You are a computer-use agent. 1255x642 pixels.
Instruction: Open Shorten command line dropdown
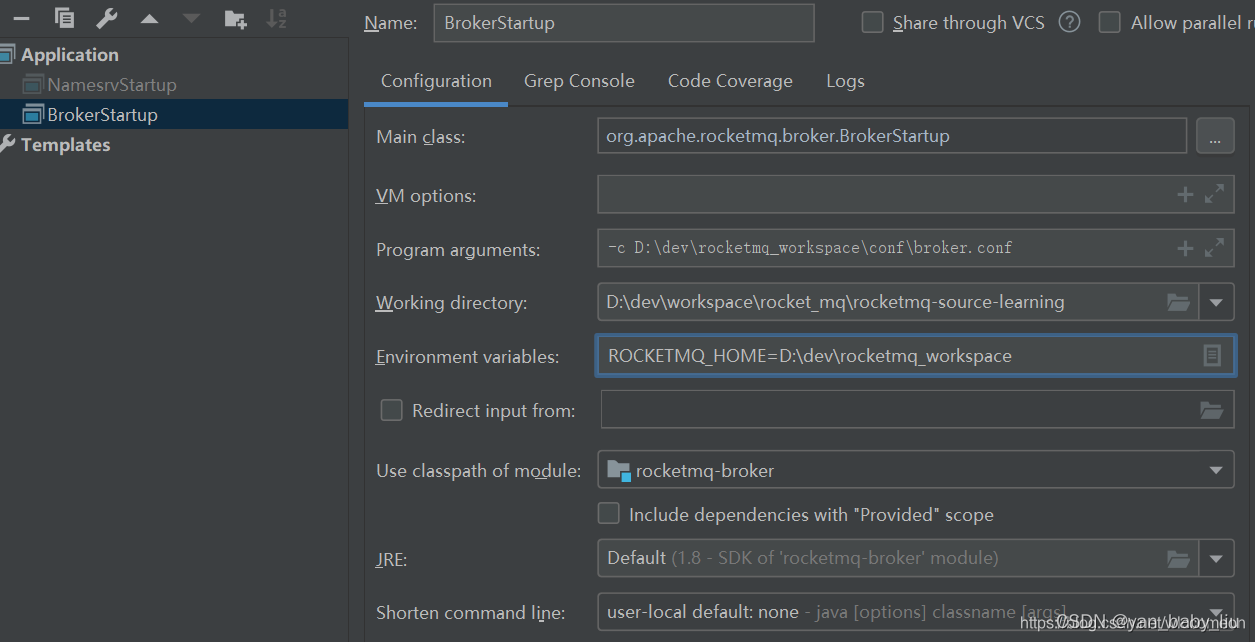(x=1216, y=612)
